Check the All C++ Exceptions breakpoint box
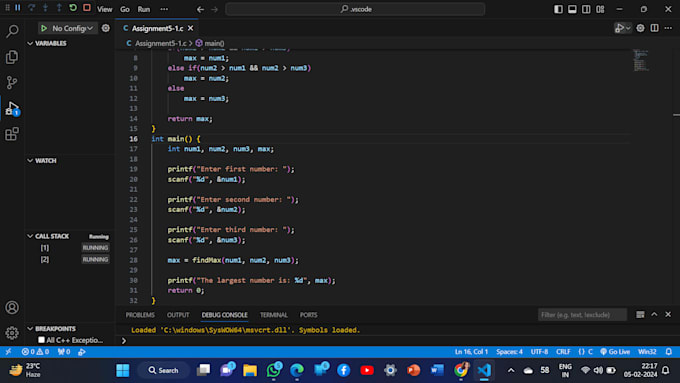Screen dimensions: 680x383 pyautogui.click(x=42, y=340)
